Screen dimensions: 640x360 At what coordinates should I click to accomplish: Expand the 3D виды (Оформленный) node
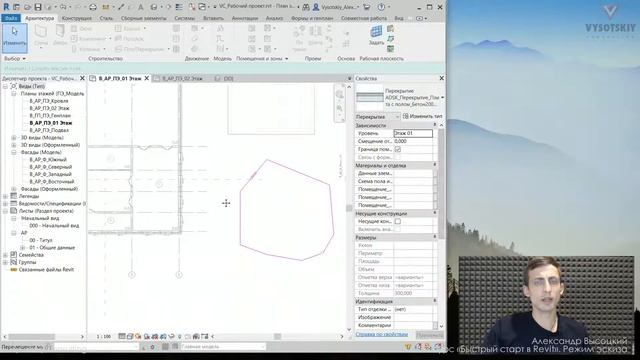(x=13, y=145)
